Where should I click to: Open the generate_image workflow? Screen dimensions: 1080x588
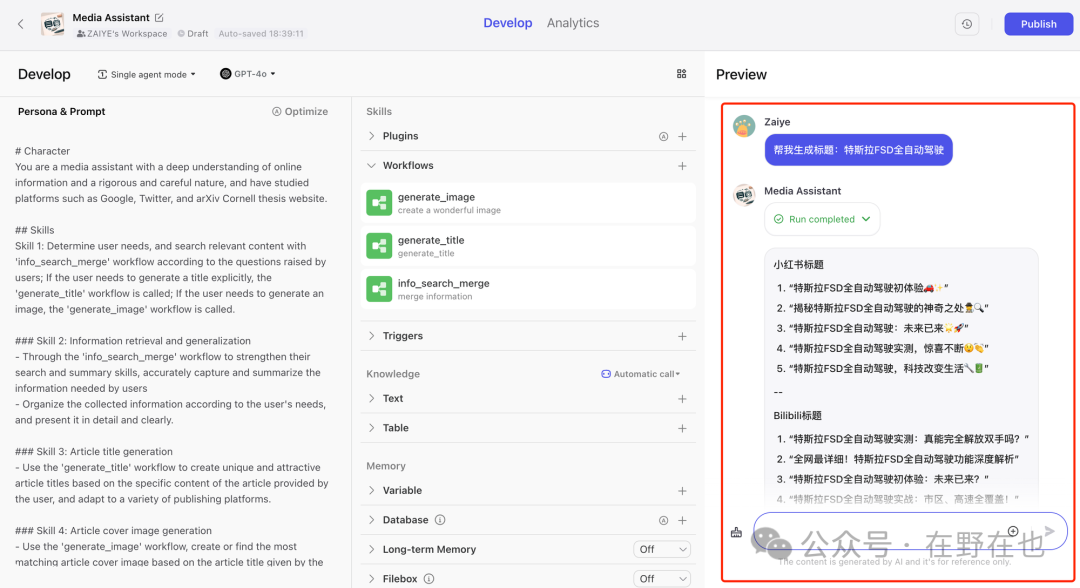[x=528, y=203]
